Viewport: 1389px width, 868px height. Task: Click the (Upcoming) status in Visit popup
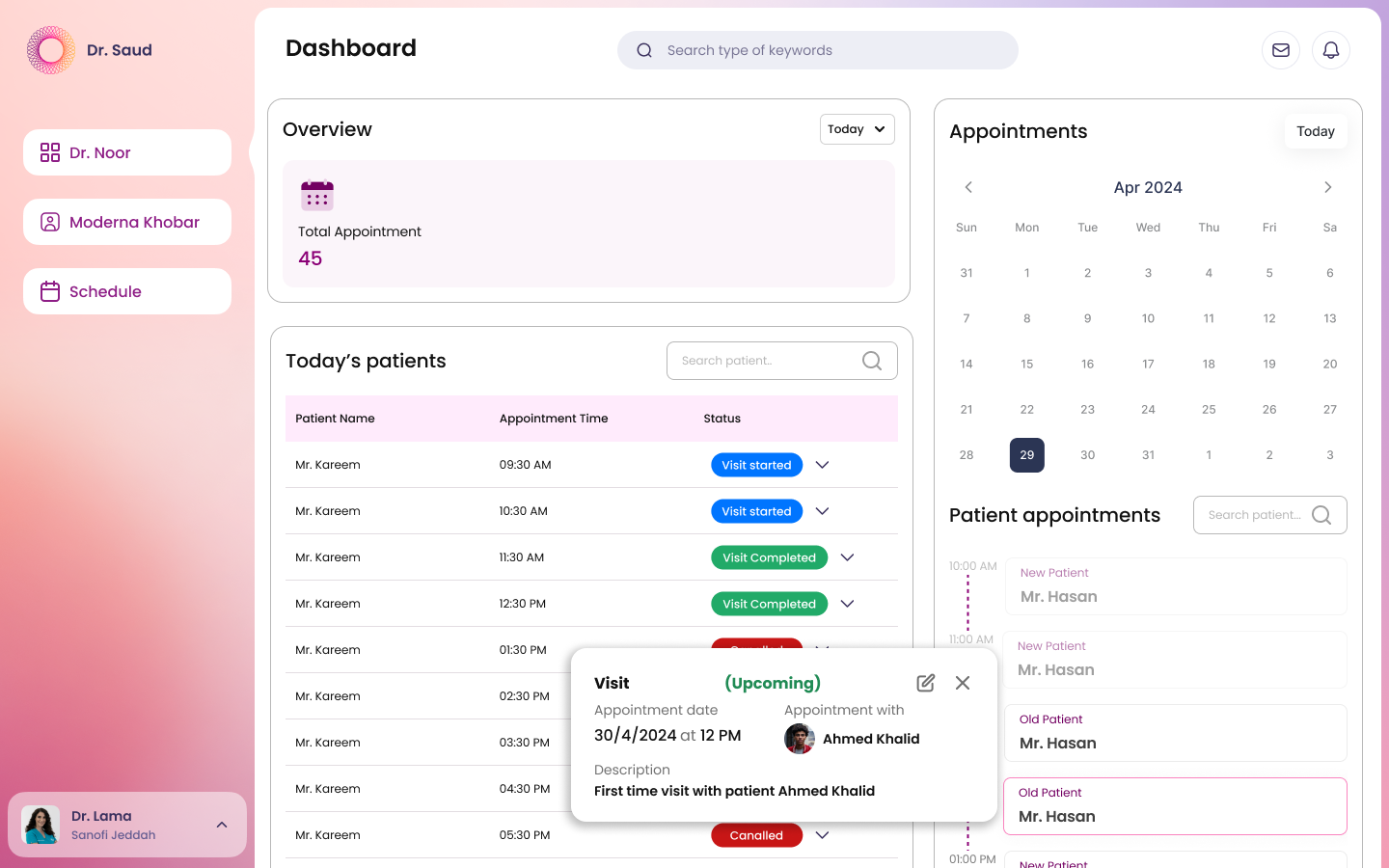point(773,683)
